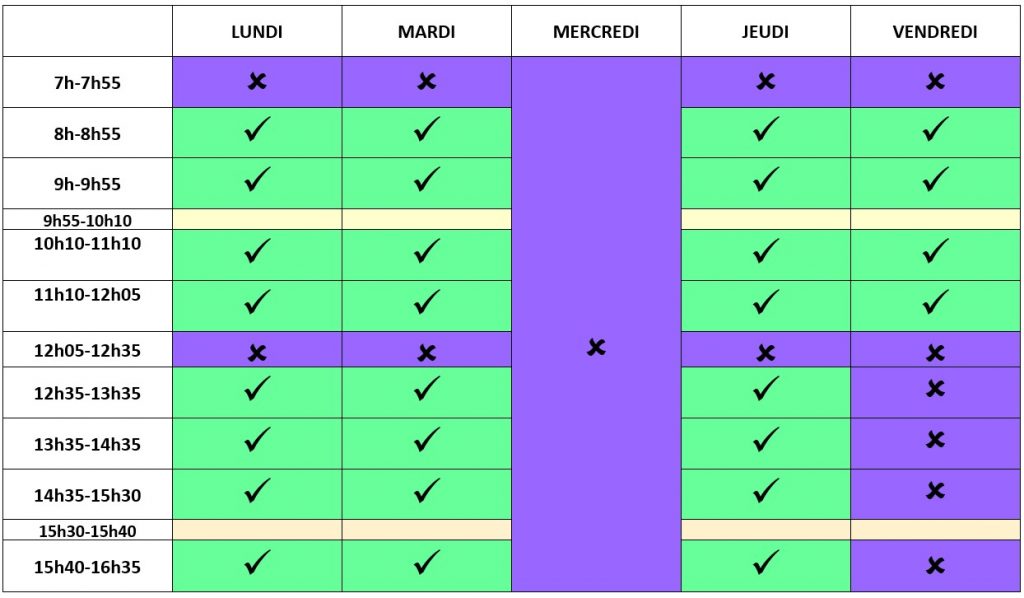Image resolution: width=1024 pixels, height=598 pixels.
Task: Click the checkmark for Jeudi 14h35-15h30
Action: (766, 490)
